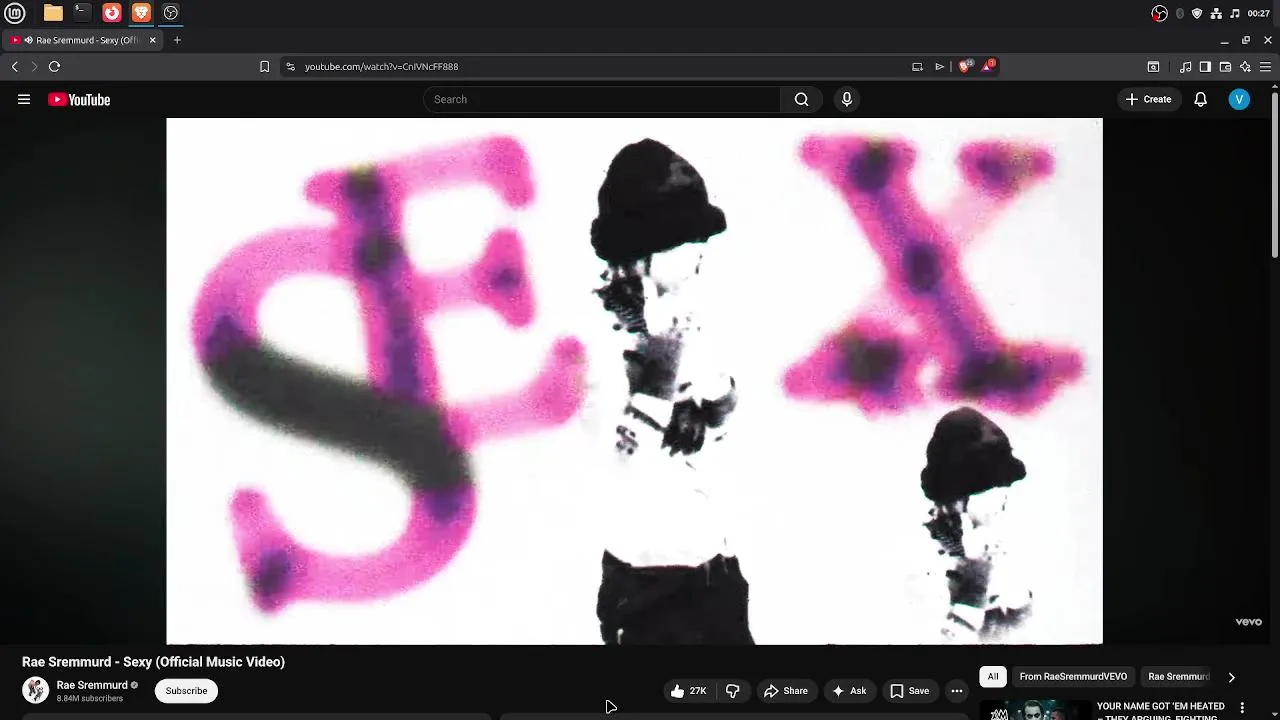Open Brave Rewards triangle icon
The width and height of the screenshot is (1280, 720).
pos(988,66)
